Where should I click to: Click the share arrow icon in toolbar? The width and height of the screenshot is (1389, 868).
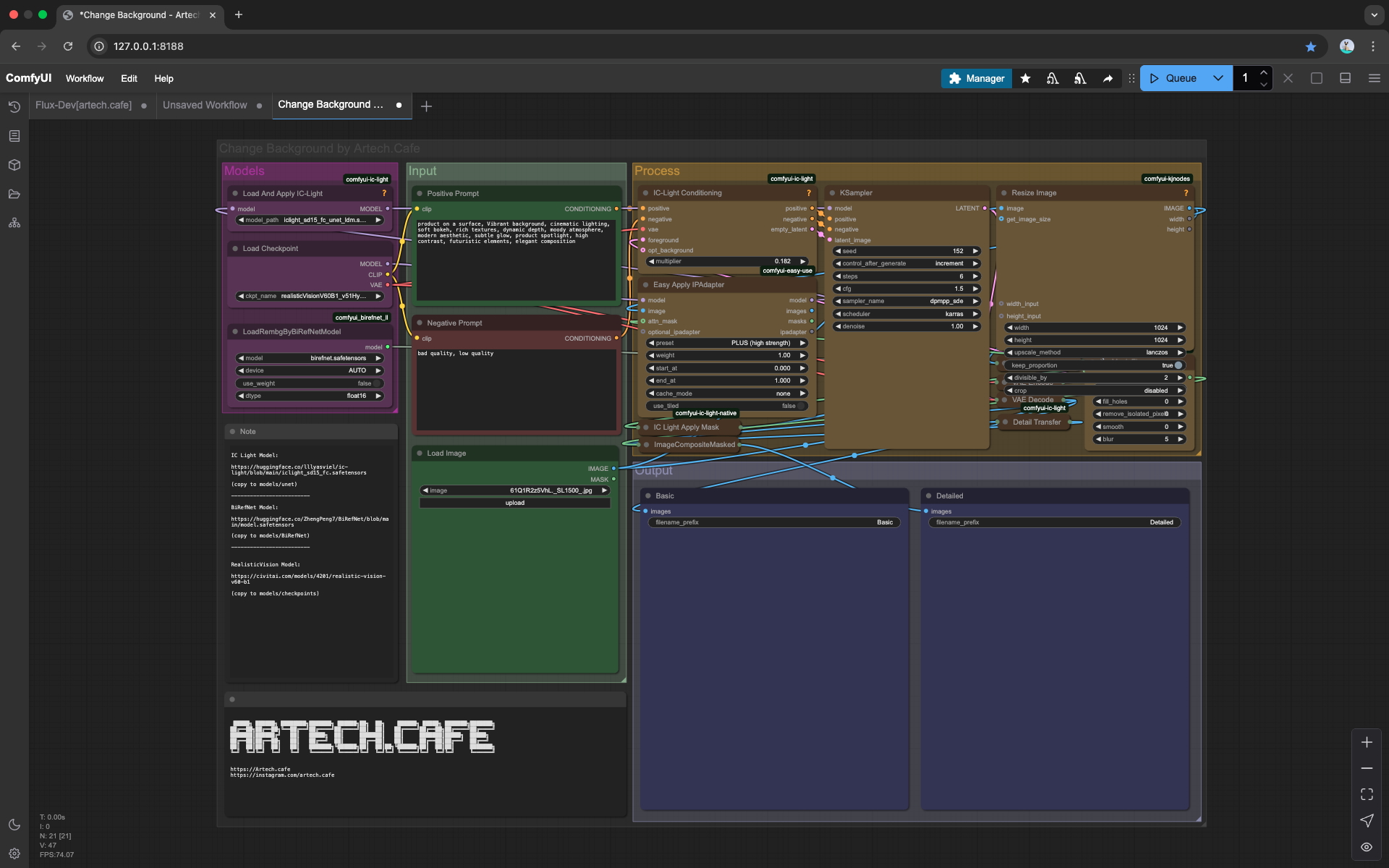pos(1108,78)
